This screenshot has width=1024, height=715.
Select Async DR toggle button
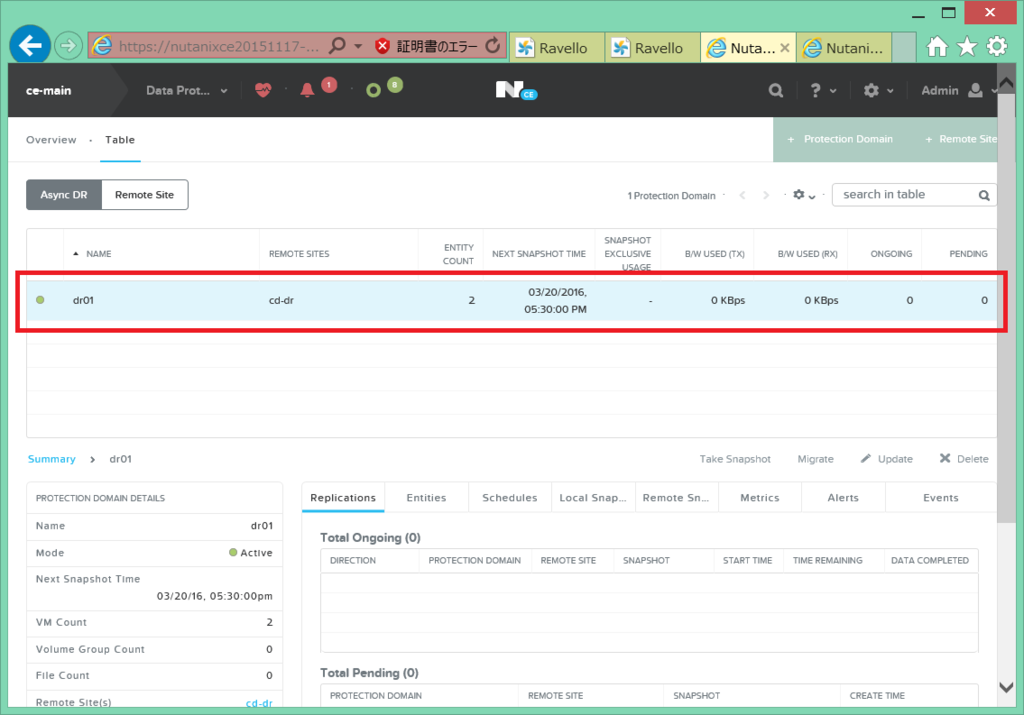point(64,195)
